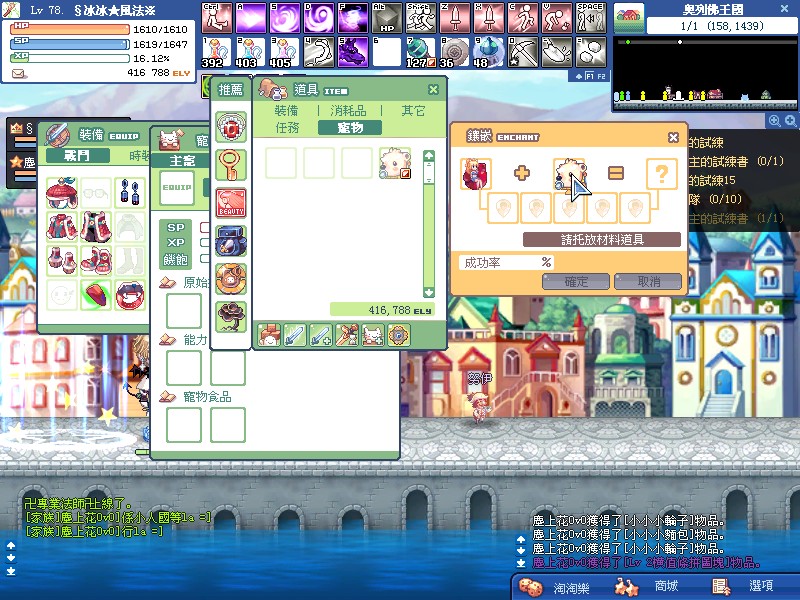Click the sword icon in item window bottom bar
Screen dimensions: 800x600
295,335
